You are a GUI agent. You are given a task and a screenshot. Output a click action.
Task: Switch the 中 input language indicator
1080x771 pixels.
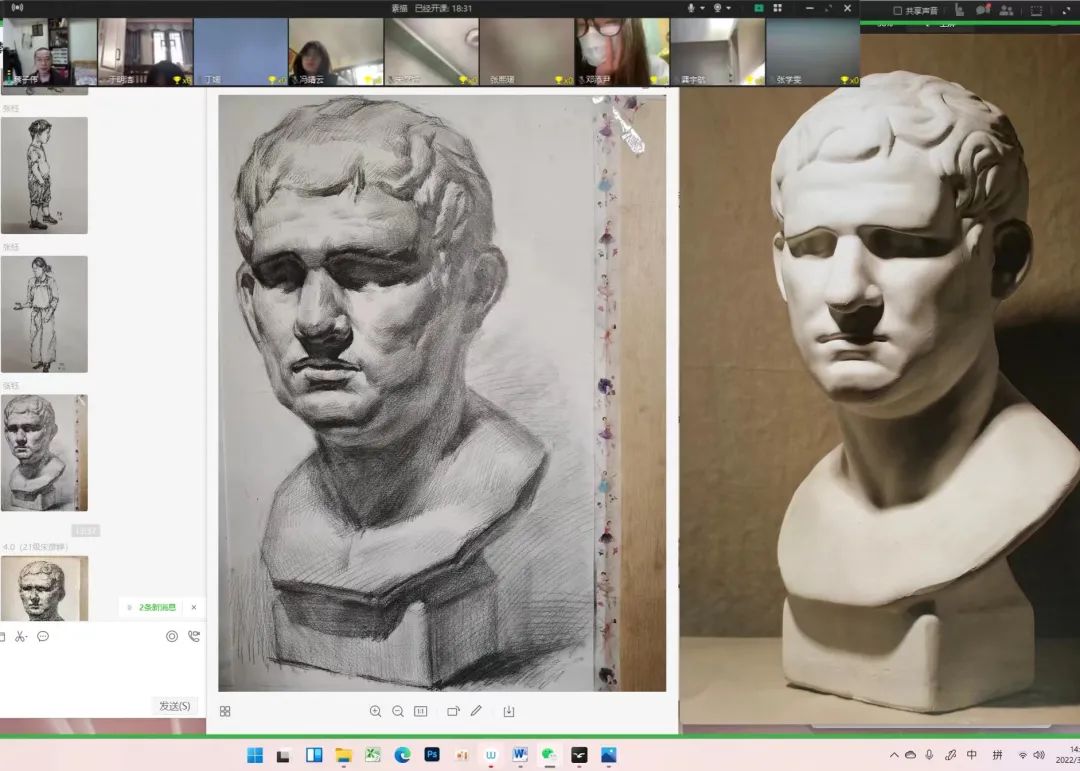click(x=972, y=755)
